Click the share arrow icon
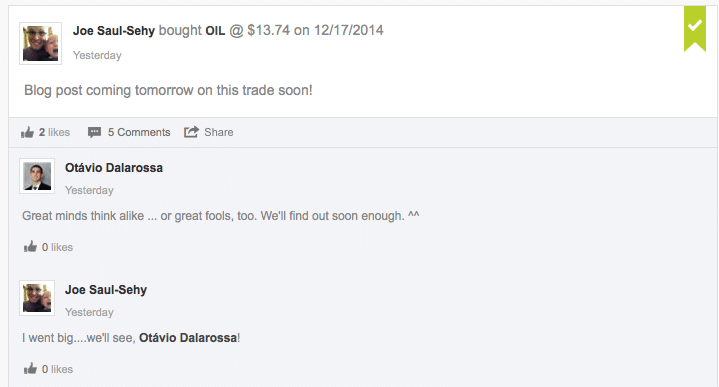 tap(191, 132)
